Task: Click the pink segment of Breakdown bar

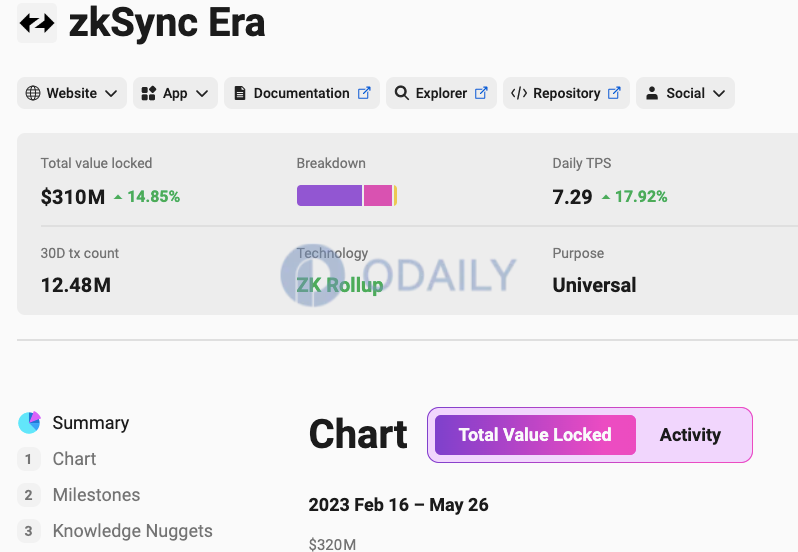Action: pyautogui.click(x=378, y=196)
